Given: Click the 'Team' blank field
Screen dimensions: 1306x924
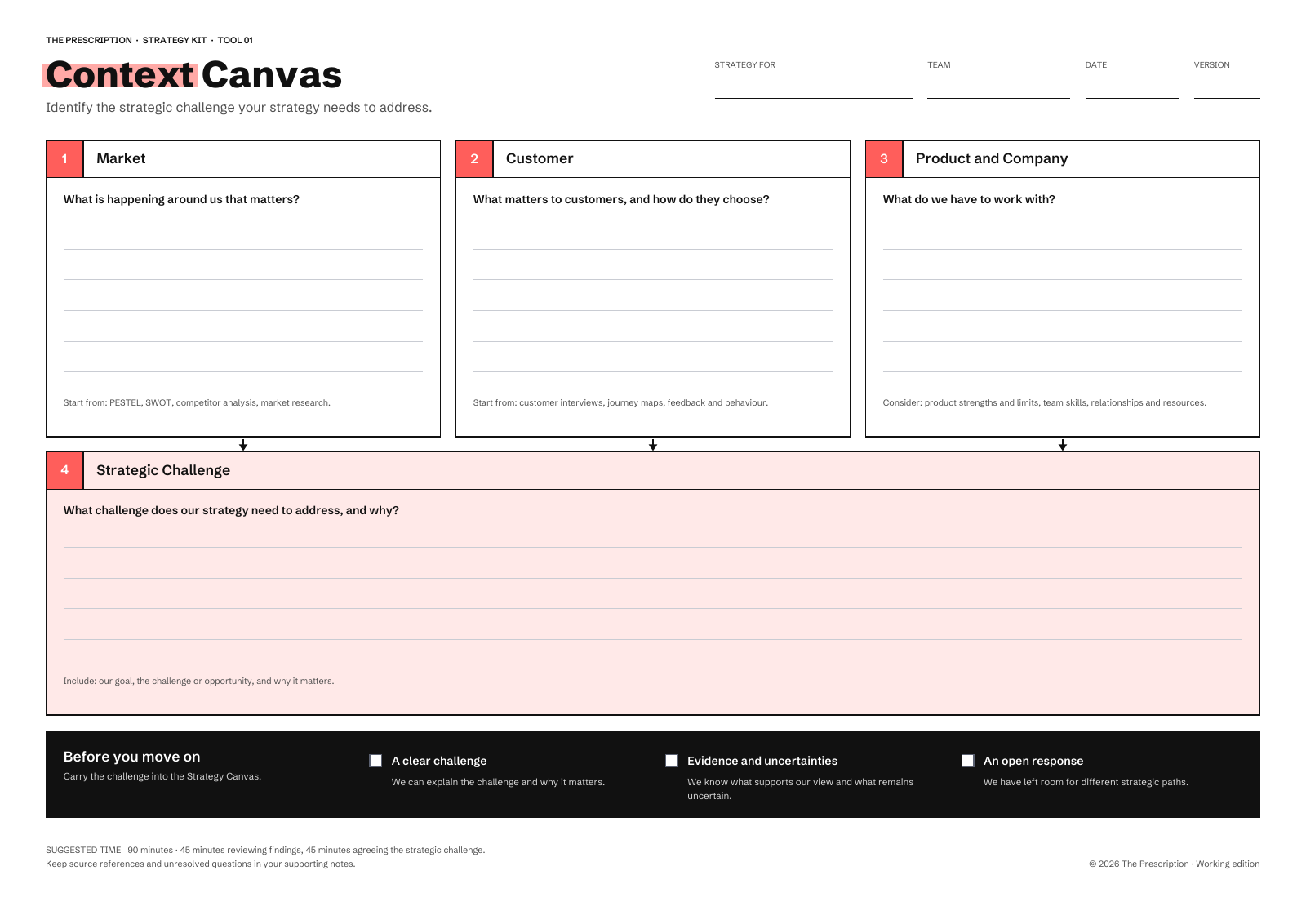Looking at the screenshot, I should pos(998,87).
